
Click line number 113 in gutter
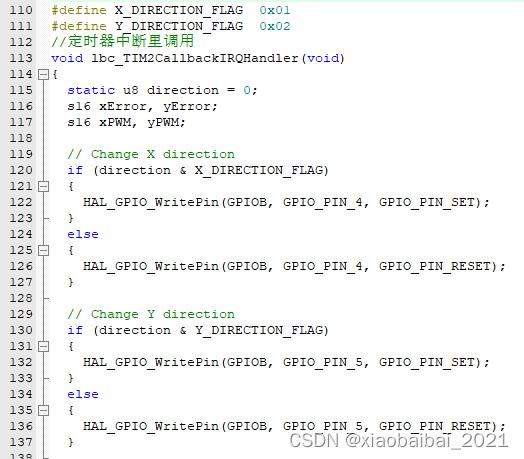click(x=21, y=58)
